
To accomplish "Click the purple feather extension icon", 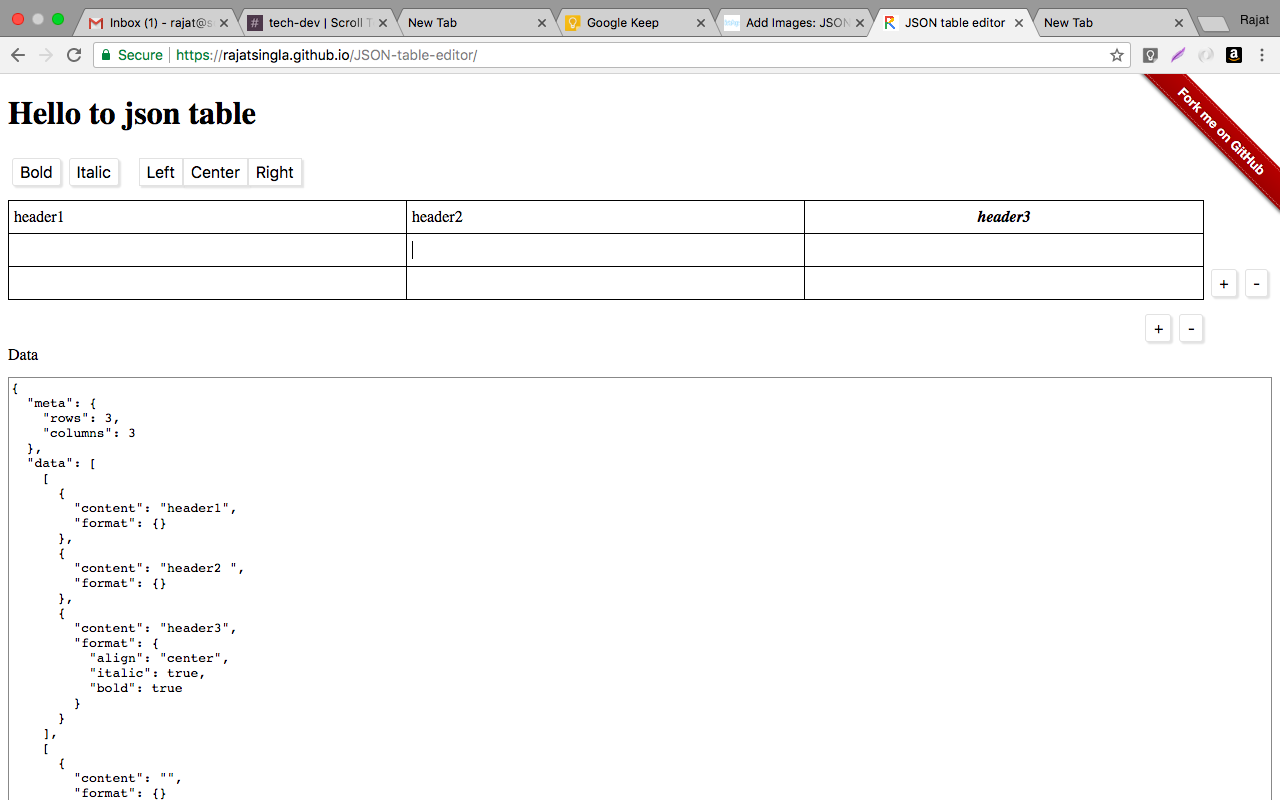I will pyautogui.click(x=1178, y=55).
